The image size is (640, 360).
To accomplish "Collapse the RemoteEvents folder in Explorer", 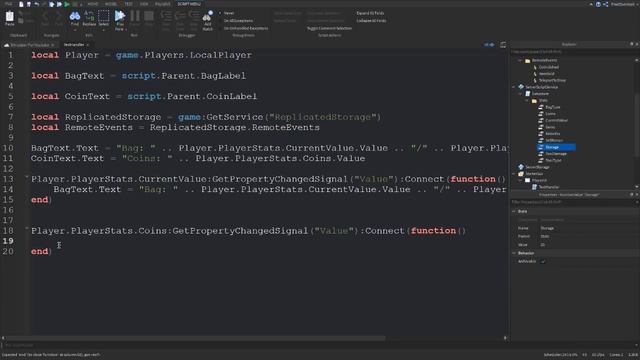I will tap(520, 60).
